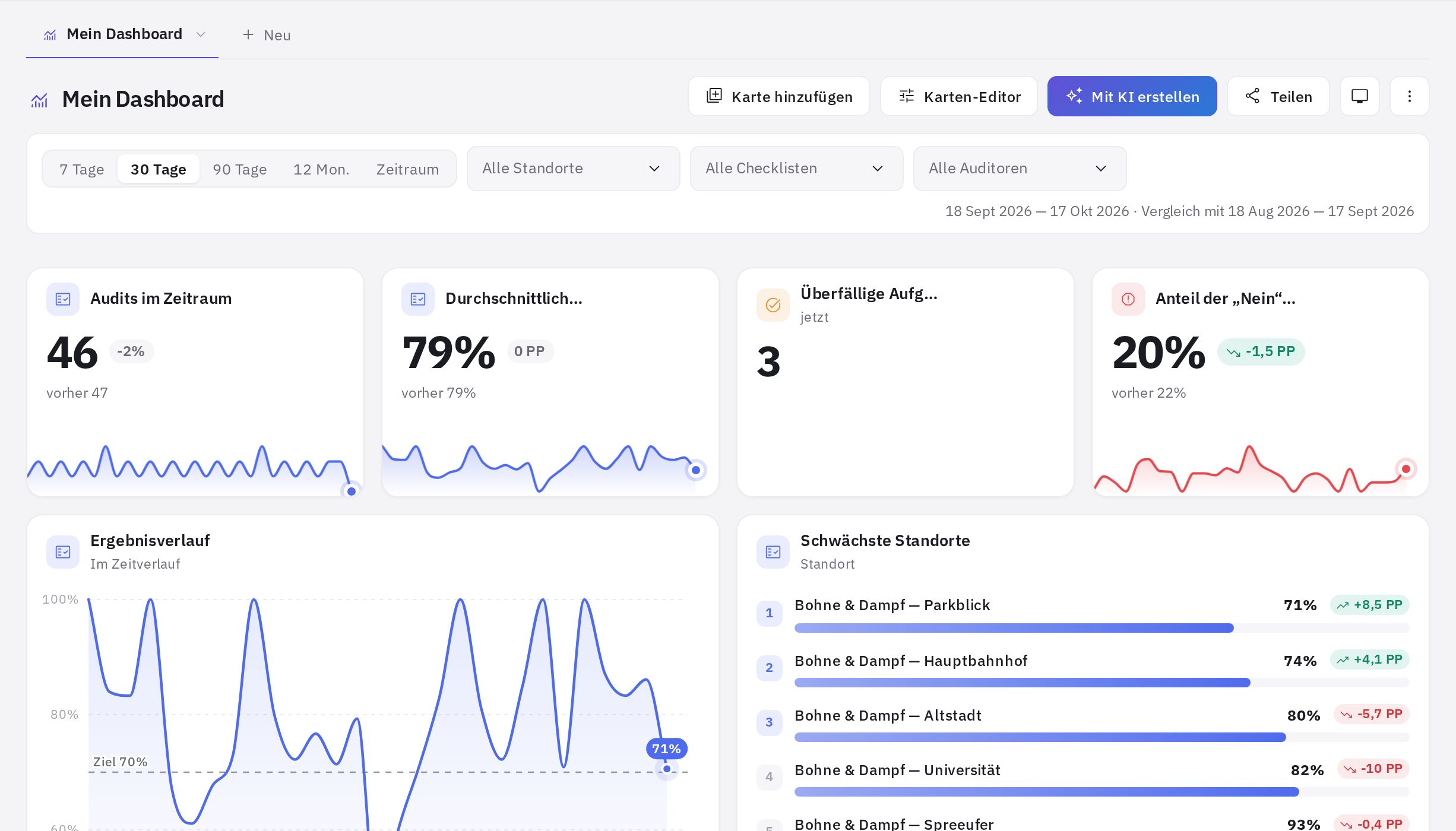Click the Karte hinzufügen button
This screenshot has height=831, width=1456.
[x=779, y=96]
